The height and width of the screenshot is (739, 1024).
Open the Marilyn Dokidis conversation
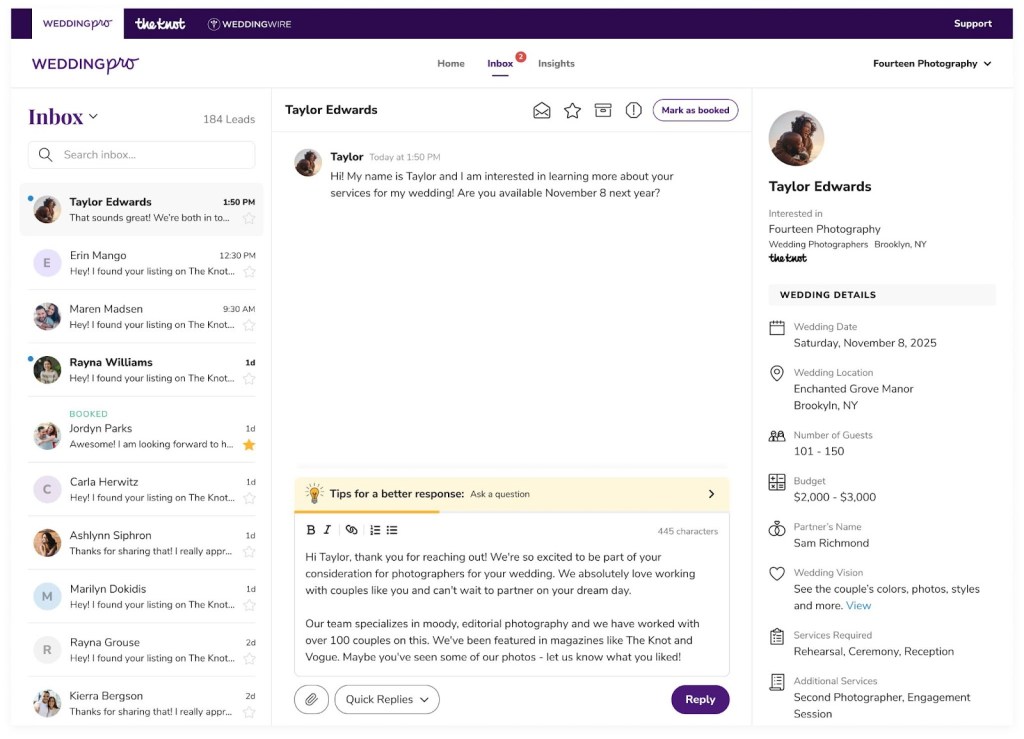(x=142, y=597)
